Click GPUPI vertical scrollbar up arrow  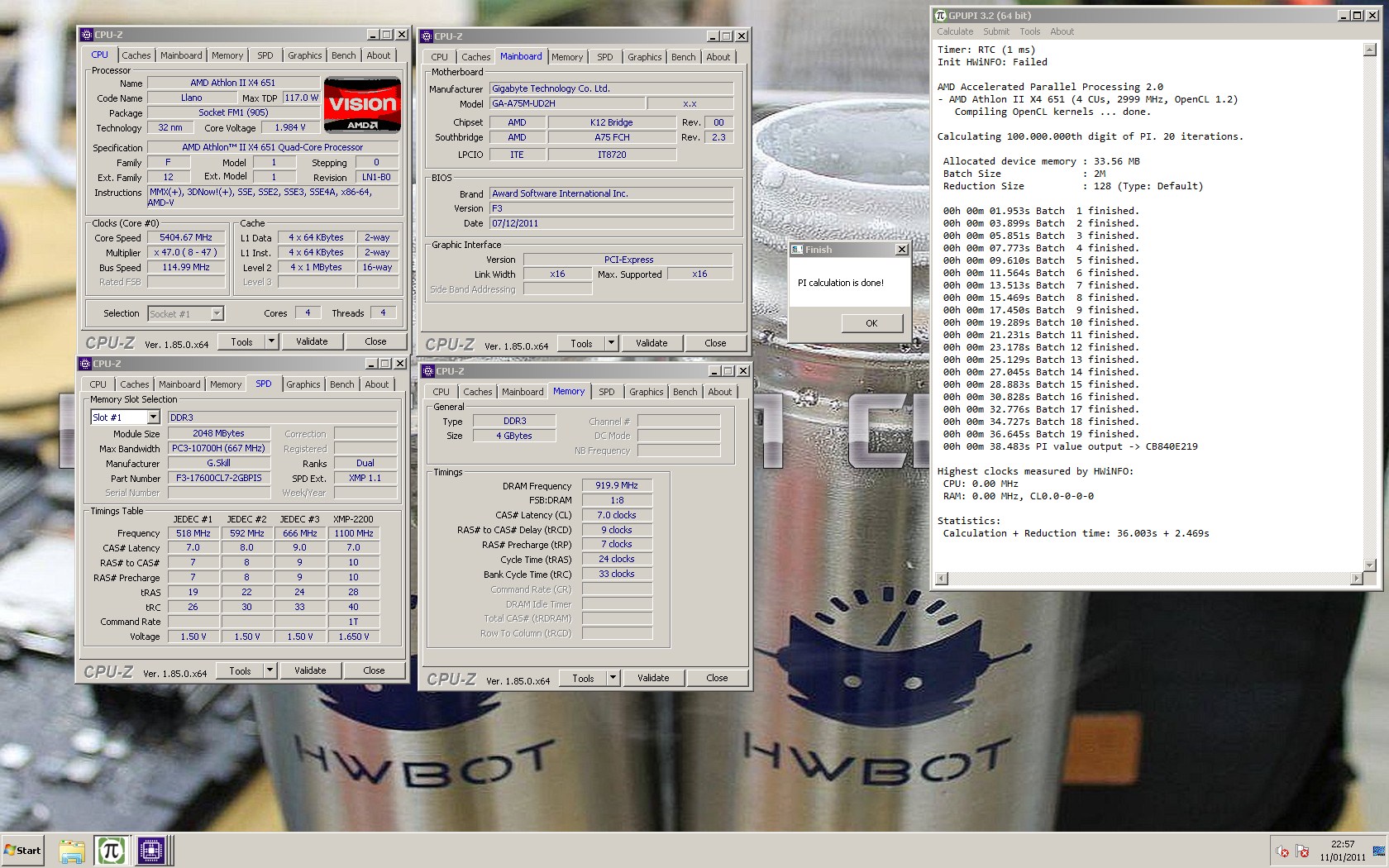tap(1369, 50)
